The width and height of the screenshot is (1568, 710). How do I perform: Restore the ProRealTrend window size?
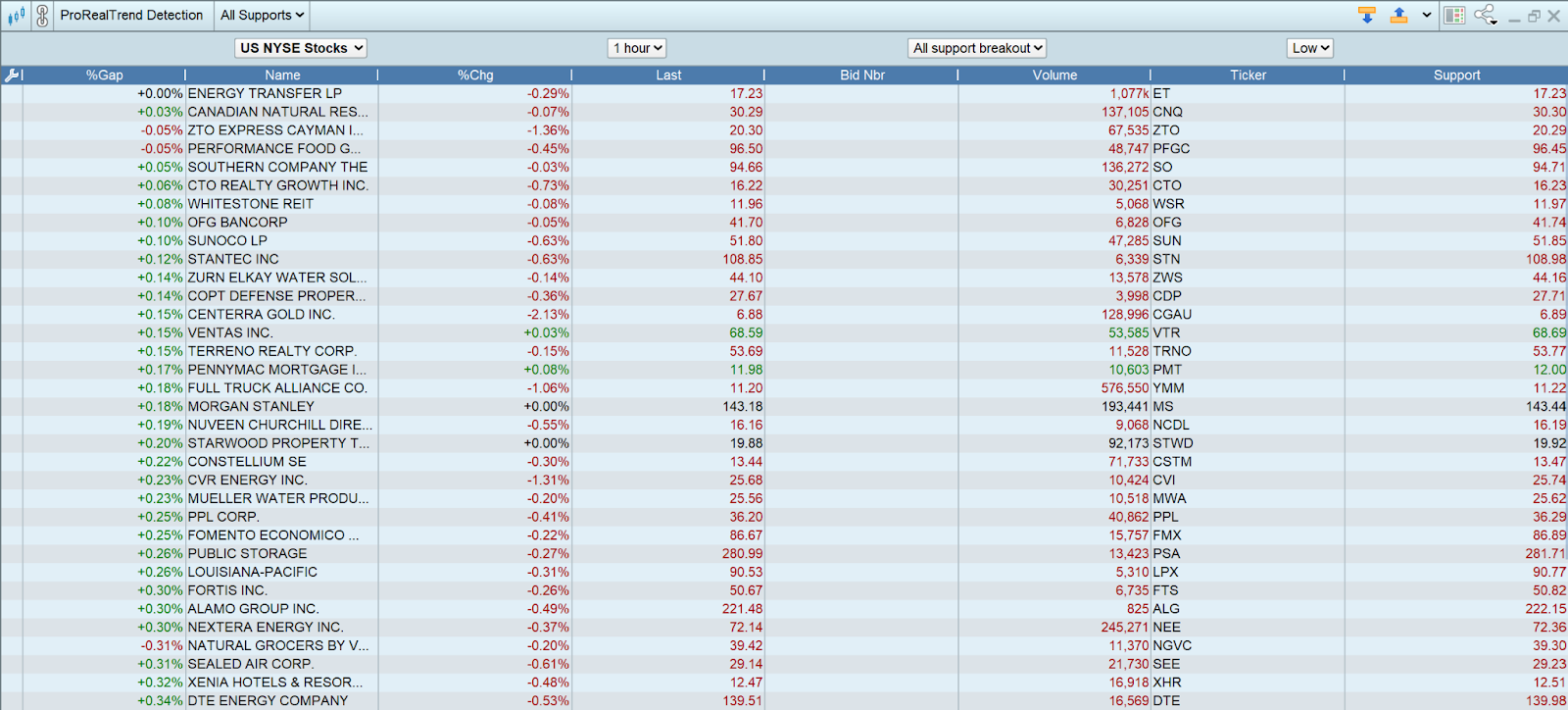click(x=1534, y=16)
